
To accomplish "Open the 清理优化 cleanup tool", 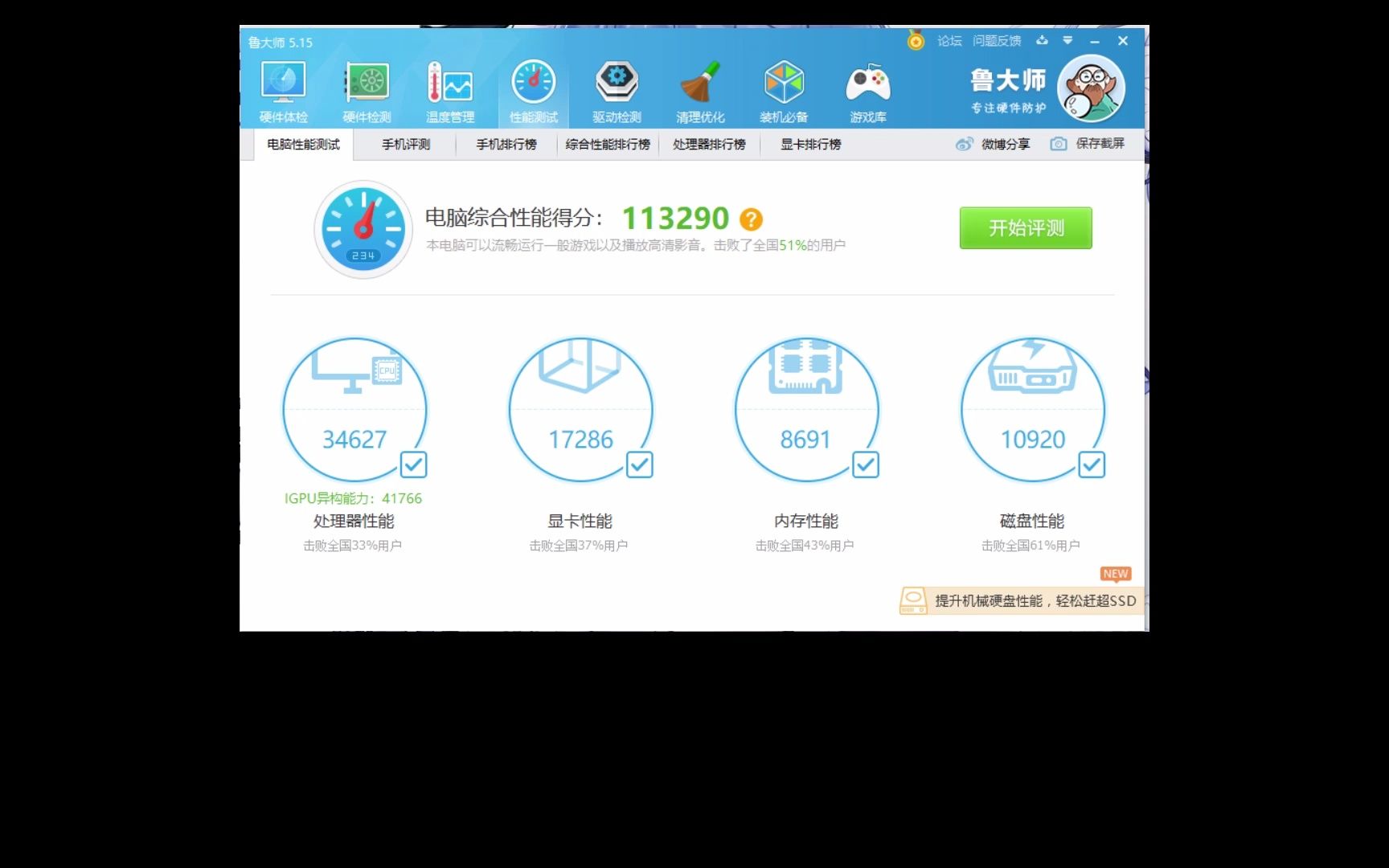I will 701,90.
